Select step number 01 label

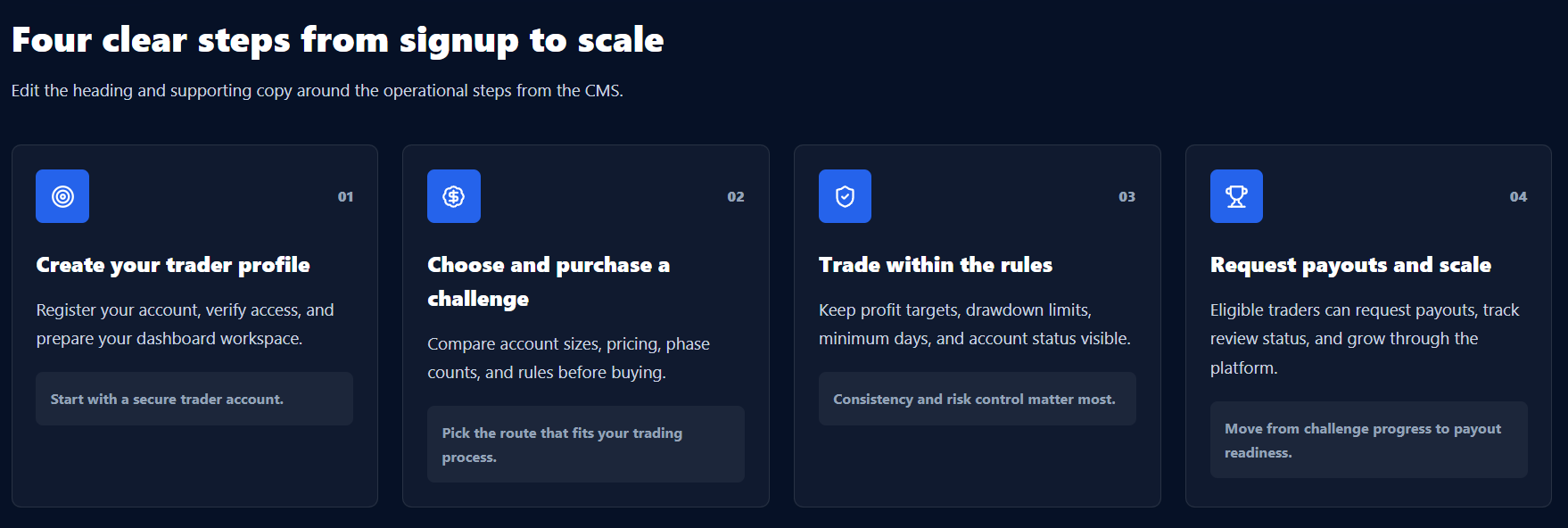pos(345,197)
